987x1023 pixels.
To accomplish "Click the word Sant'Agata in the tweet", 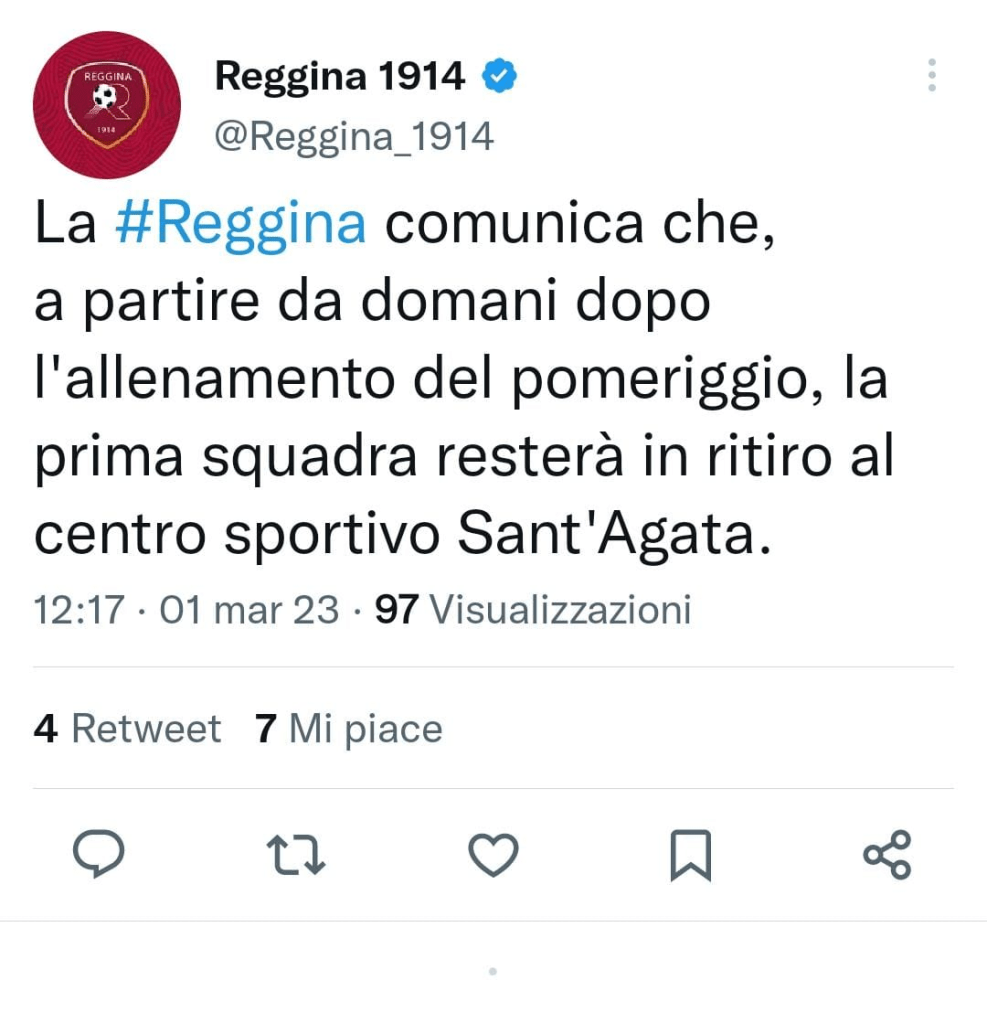I will click(615, 534).
